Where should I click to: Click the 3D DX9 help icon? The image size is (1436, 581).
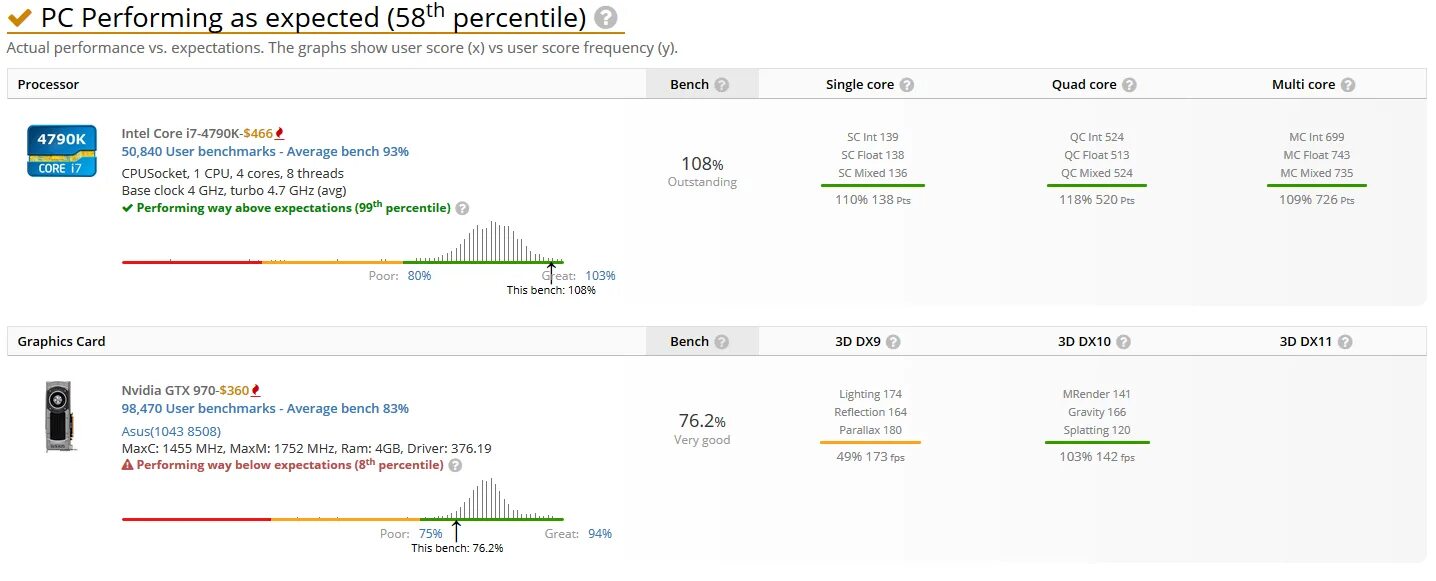point(893,342)
